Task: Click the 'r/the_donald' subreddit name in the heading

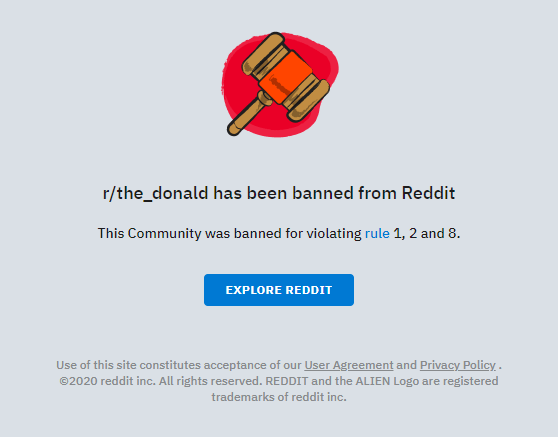Action: [155, 193]
